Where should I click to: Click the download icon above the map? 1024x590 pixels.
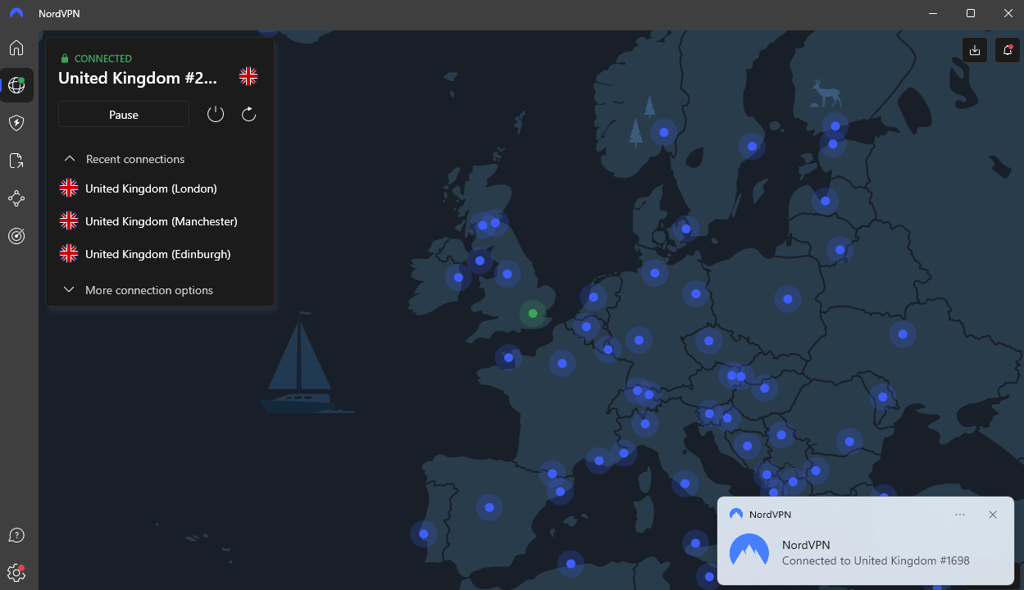pos(974,50)
